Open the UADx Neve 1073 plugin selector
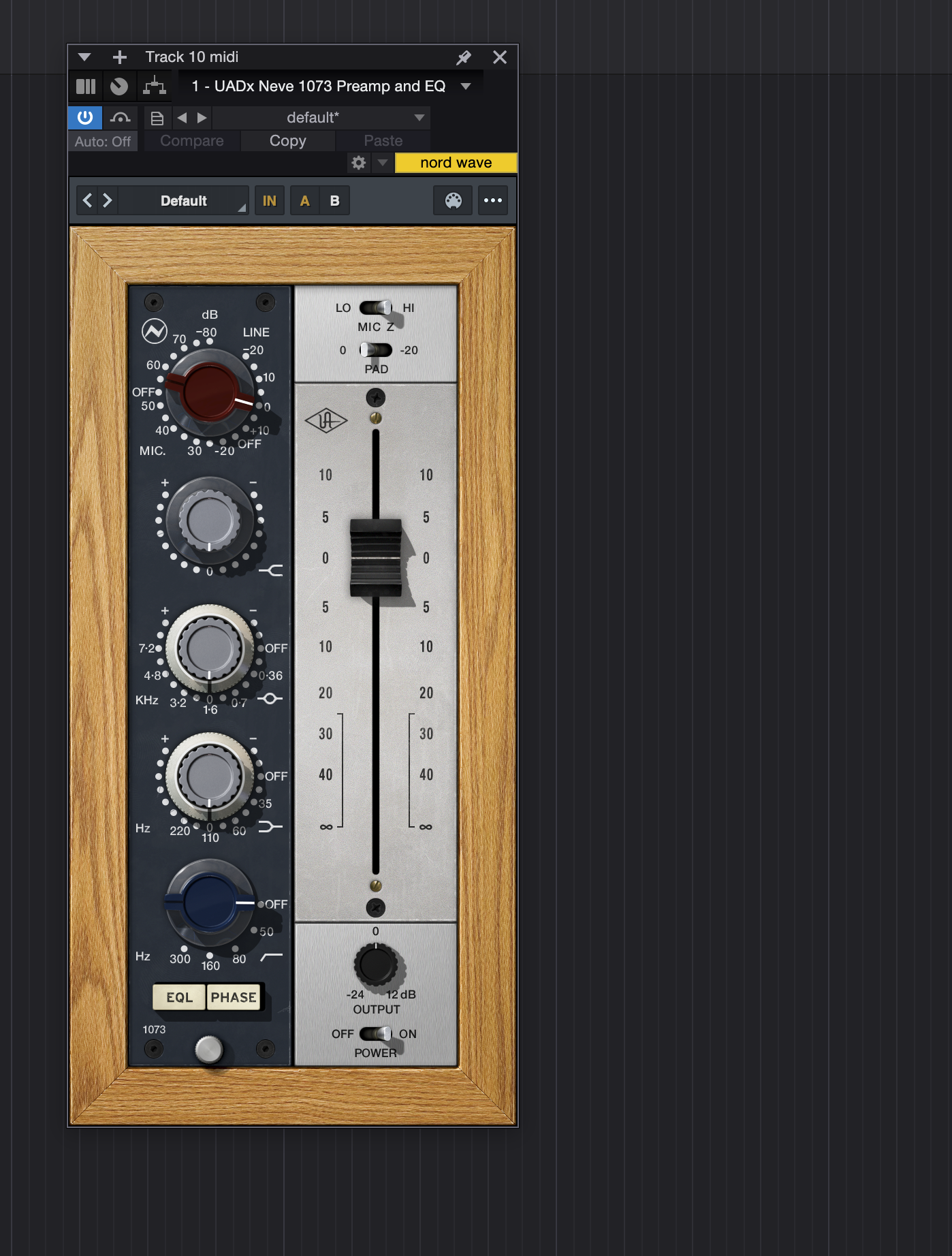Screen dimensions: 952x1256 pyautogui.click(x=331, y=87)
